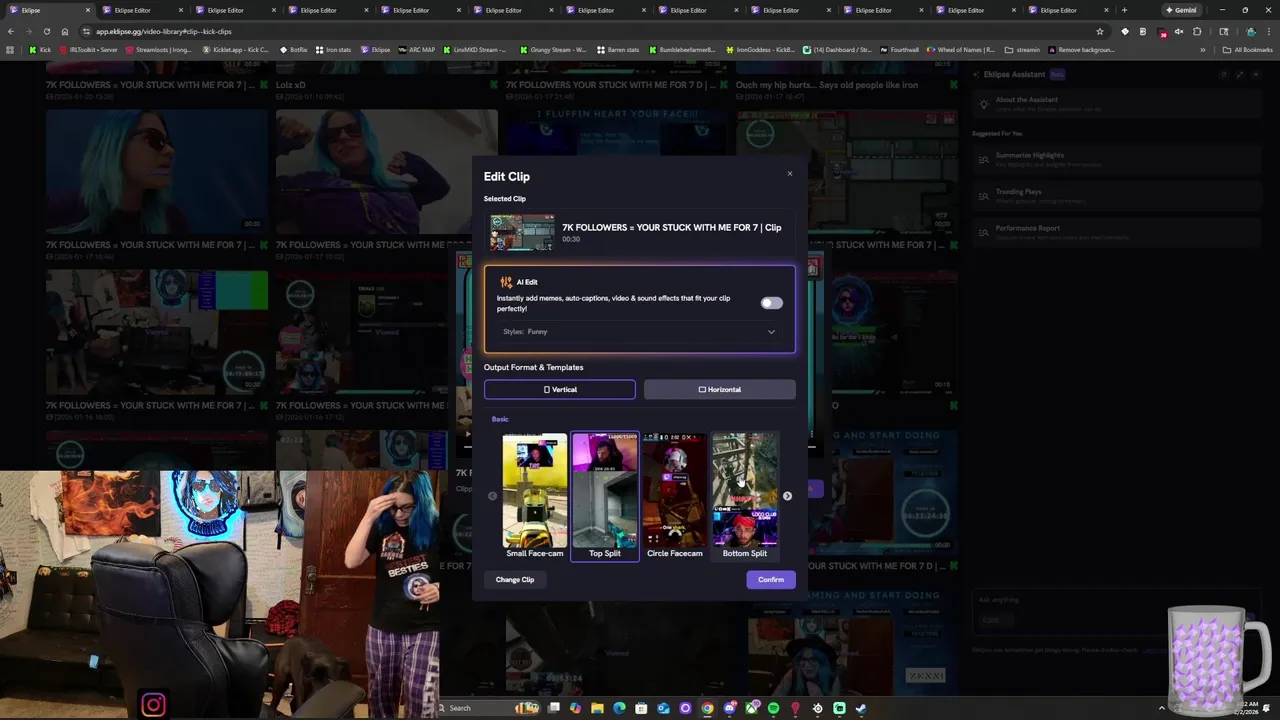Image resolution: width=1280 pixels, height=720 pixels.
Task: Expand the Styles: Funny dropdown
Action: [x=640, y=331]
